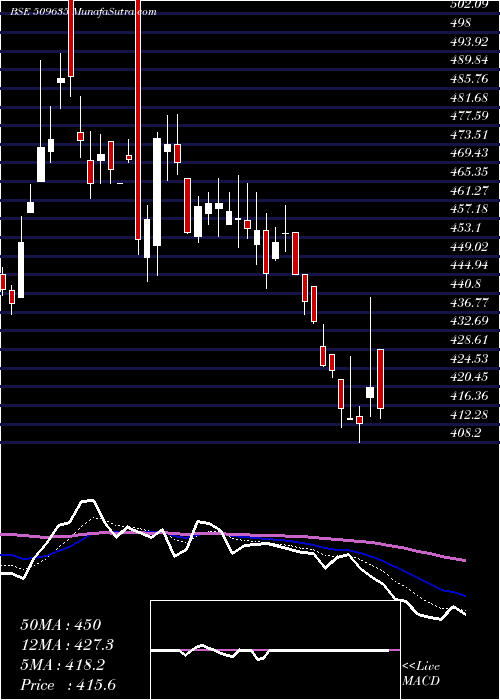Click the 477.59 price level label

[x=469, y=116]
